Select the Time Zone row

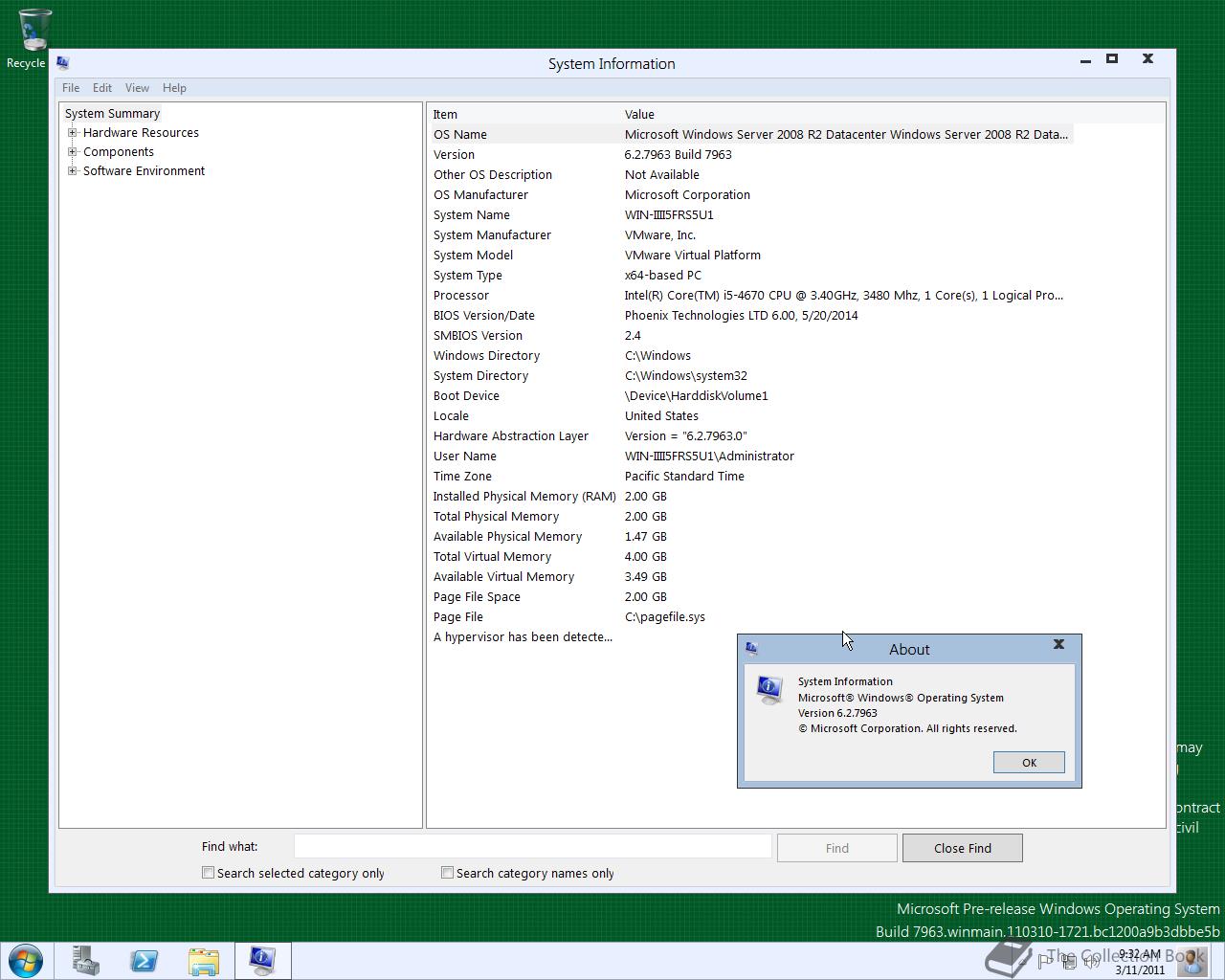pos(751,477)
